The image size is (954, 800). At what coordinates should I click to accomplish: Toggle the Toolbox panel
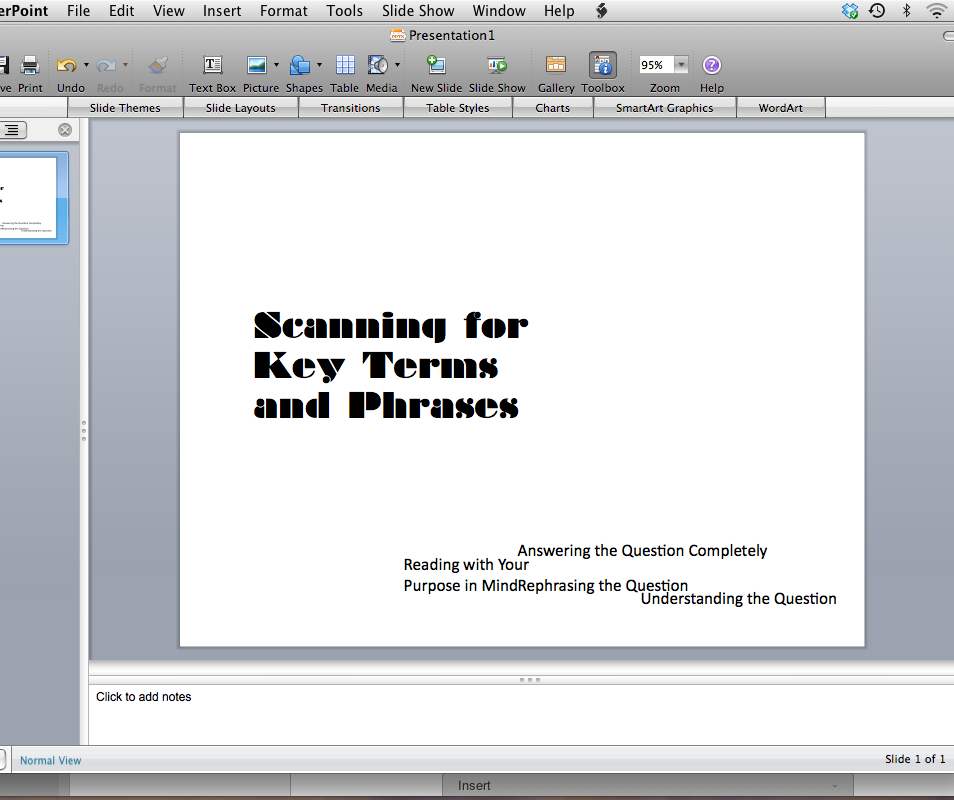point(603,66)
